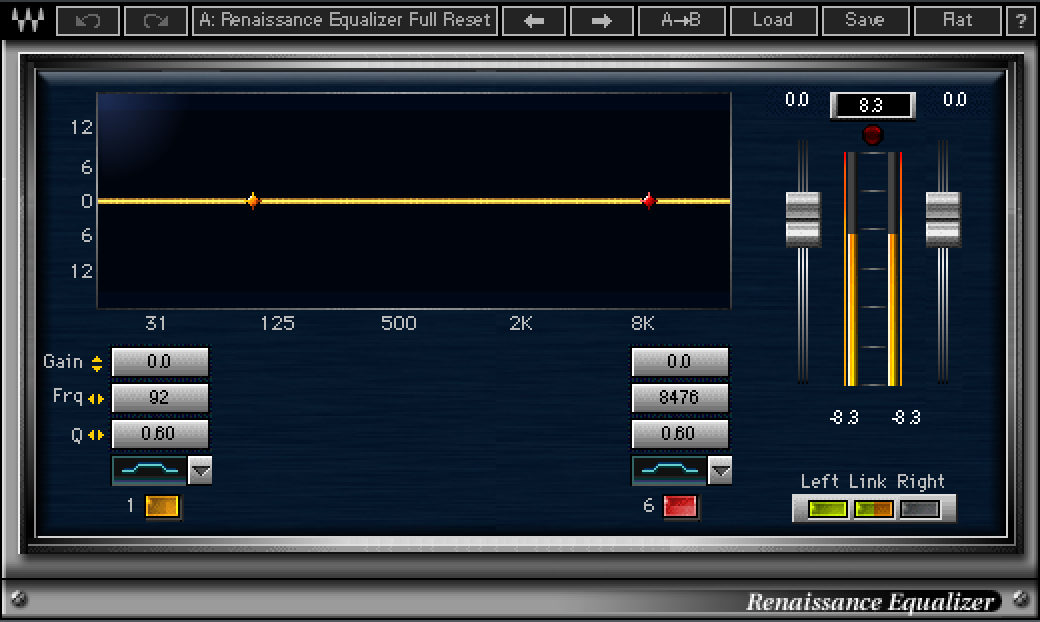Screen dimensions: 1040x622
Task: Select band 1 orange marker on graph
Action: tap(253, 200)
